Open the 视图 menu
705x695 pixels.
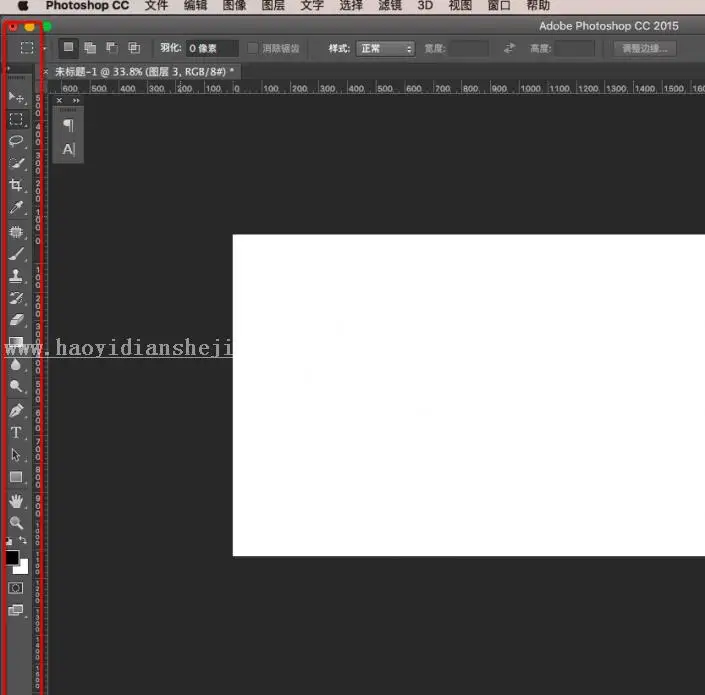(x=460, y=6)
